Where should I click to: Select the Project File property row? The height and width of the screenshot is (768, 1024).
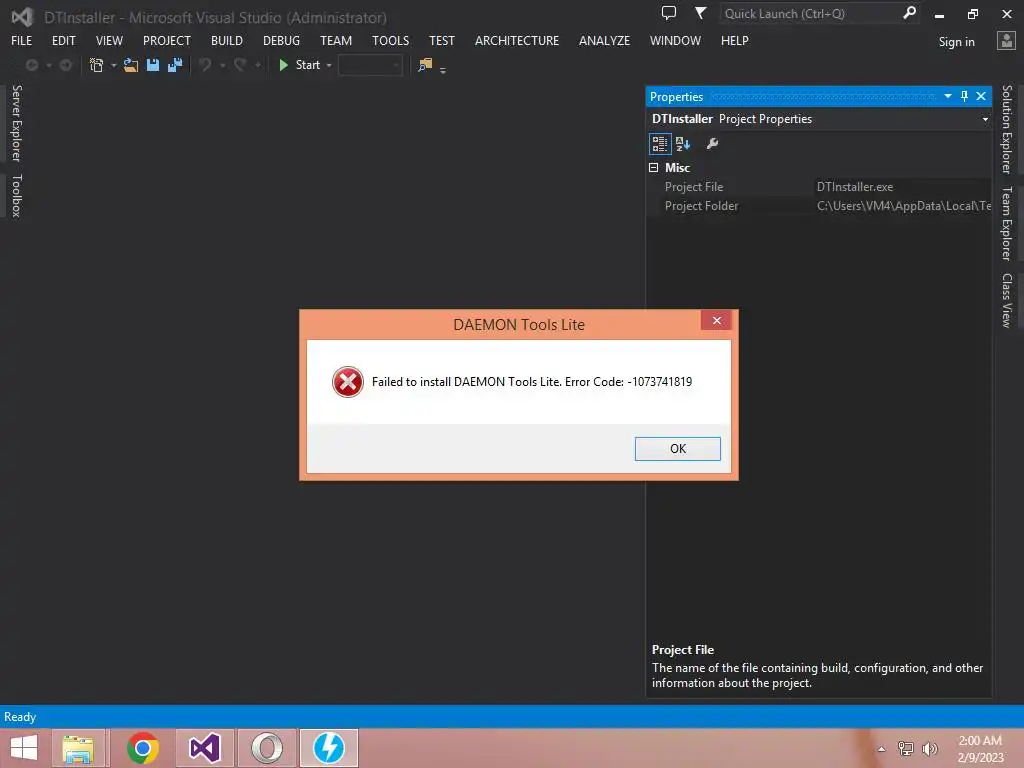click(820, 187)
